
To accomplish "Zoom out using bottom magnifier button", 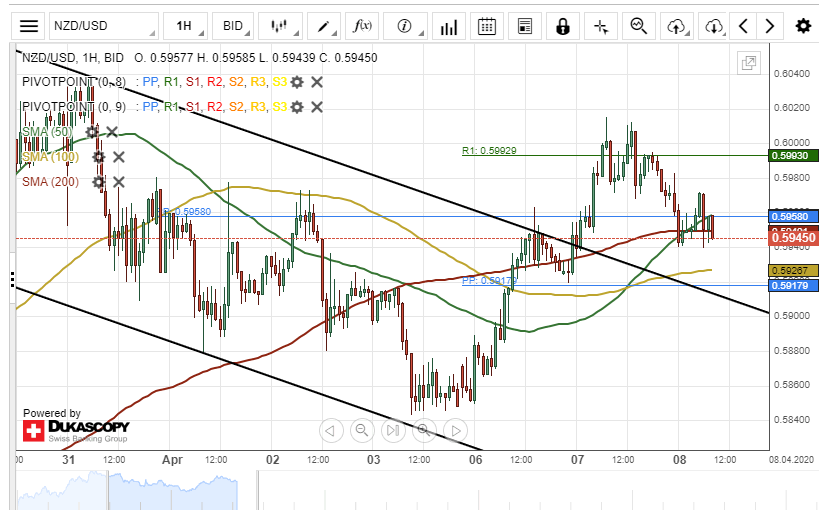I will [x=362, y=430].
